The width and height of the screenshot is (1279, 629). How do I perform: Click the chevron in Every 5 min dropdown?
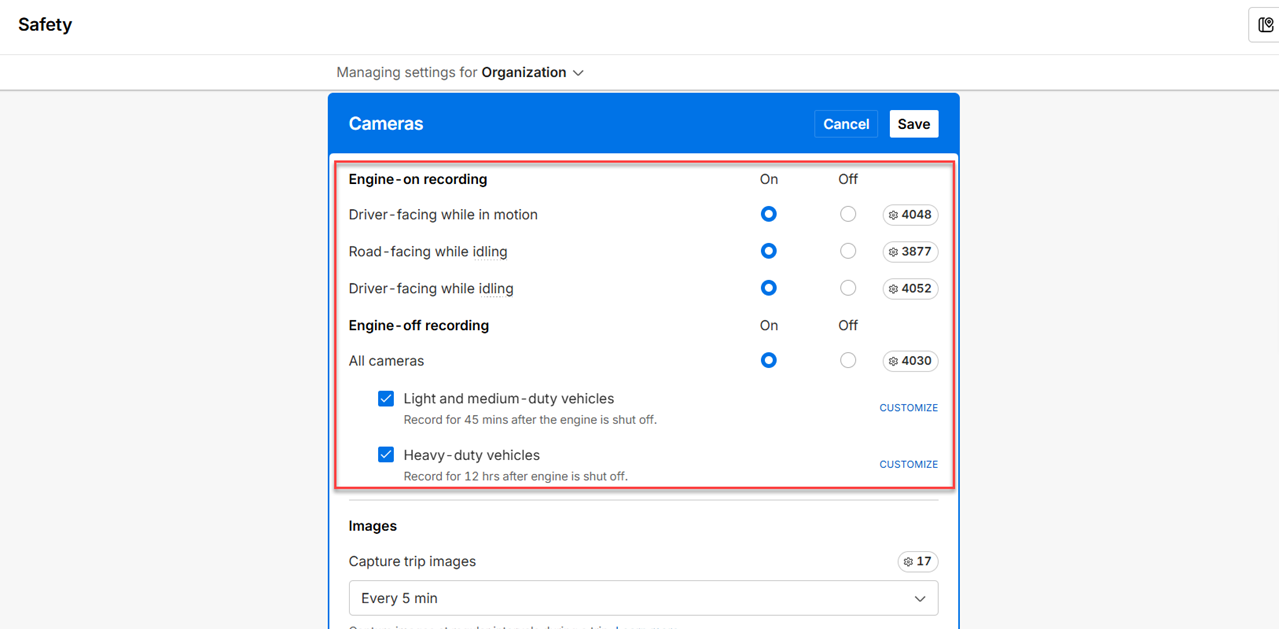(919, 599)
